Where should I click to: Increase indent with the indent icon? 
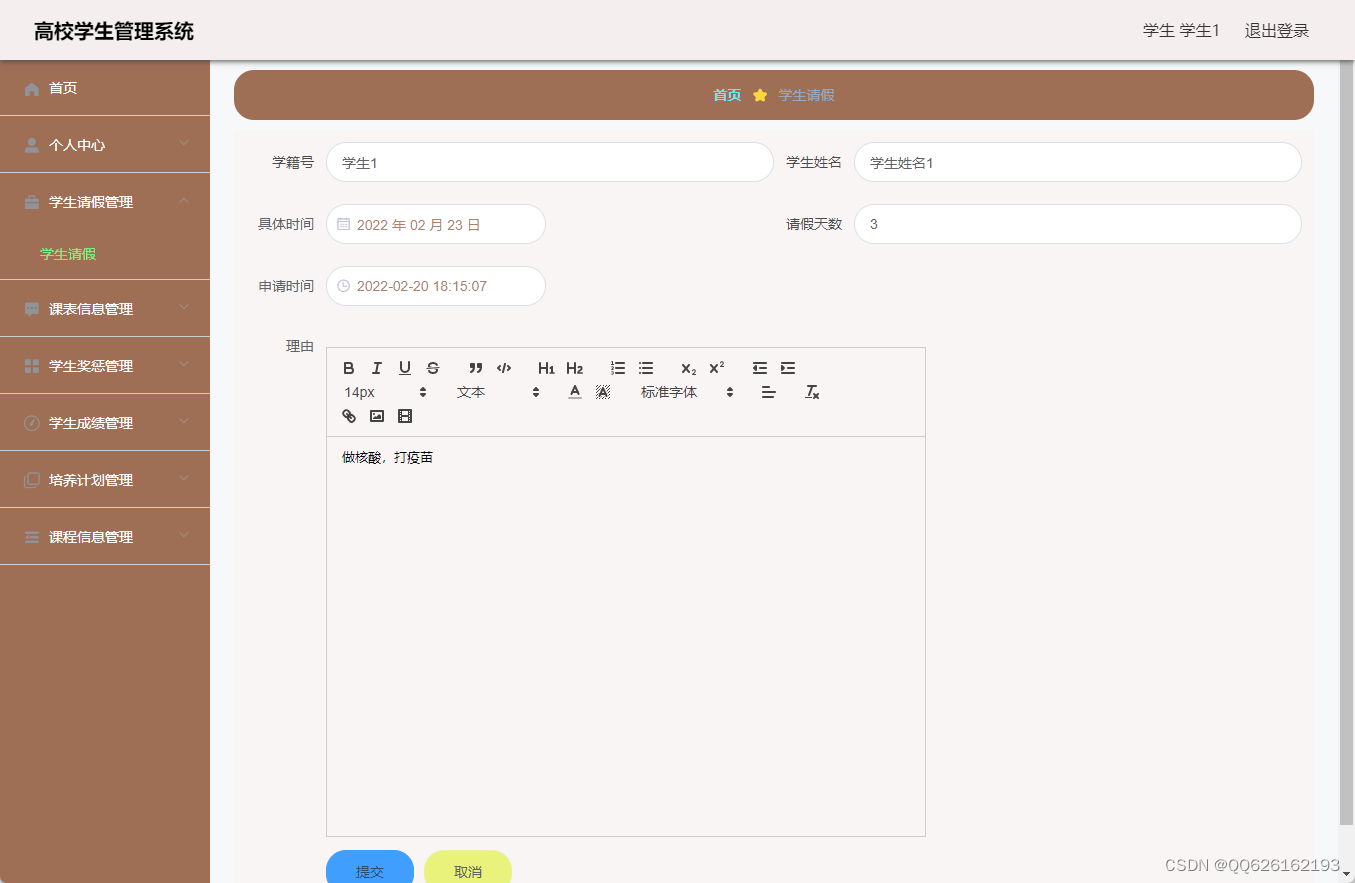[788, 368]
